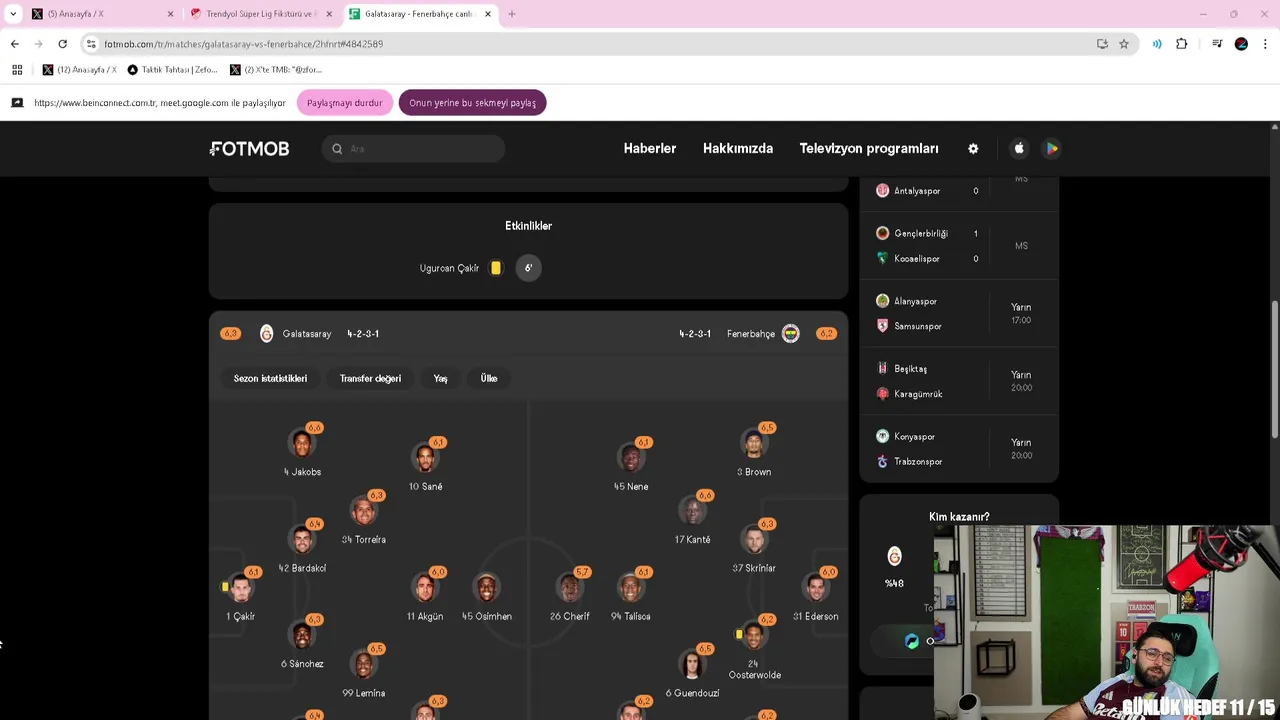Click Cherif player avatar
1280x720 pixels.
tap(570, 588)
